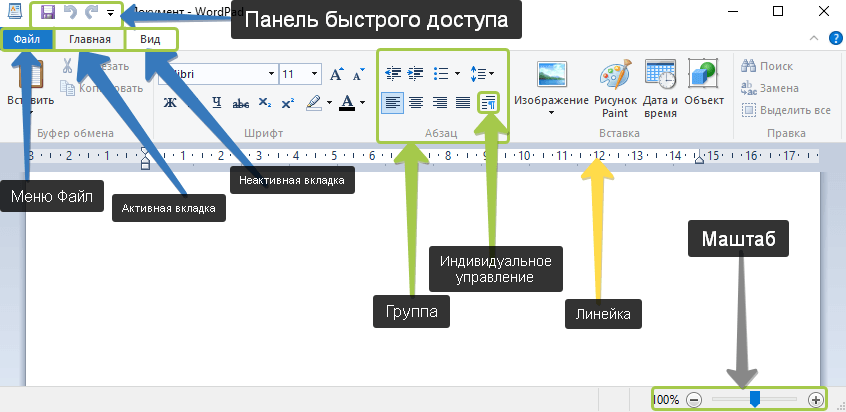Open the paragraph settings dialog icon
The width and height of the screenshot is (846, 412).
[x=488, y=102]
